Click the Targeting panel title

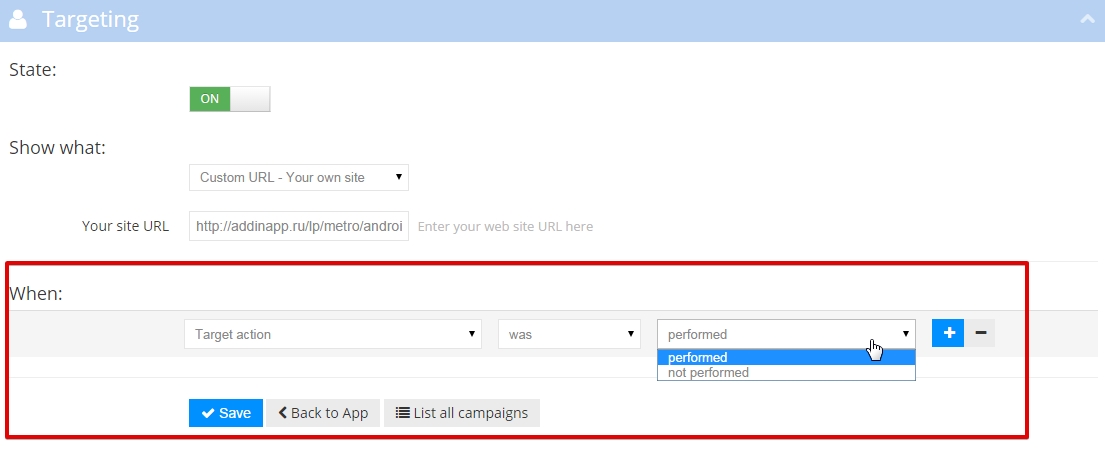[90, 20]
